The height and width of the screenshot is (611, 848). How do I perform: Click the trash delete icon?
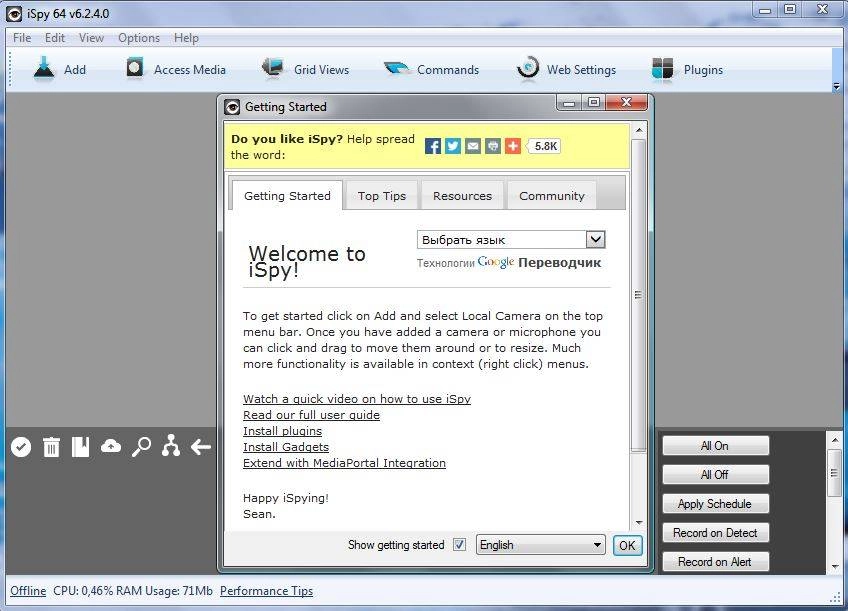coord(51,447)
